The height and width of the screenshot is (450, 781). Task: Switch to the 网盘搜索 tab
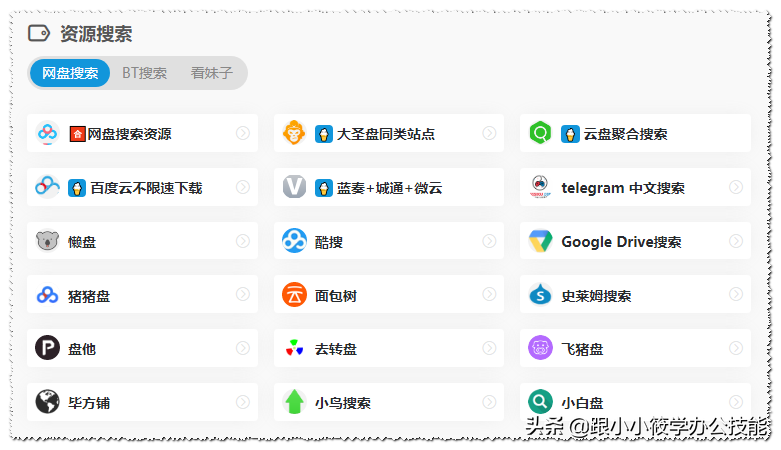(70, 73)
